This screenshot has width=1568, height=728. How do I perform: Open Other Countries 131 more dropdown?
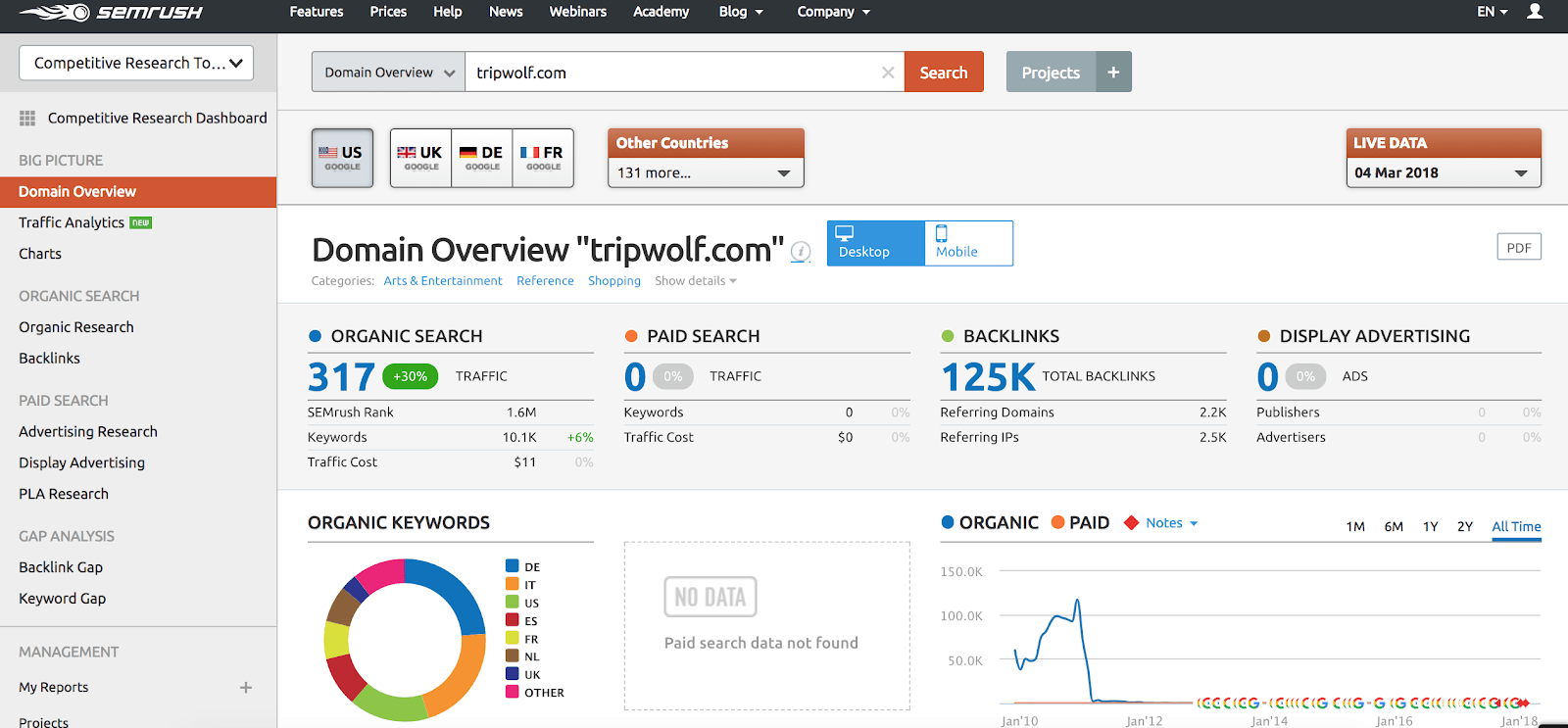[706, 172]
